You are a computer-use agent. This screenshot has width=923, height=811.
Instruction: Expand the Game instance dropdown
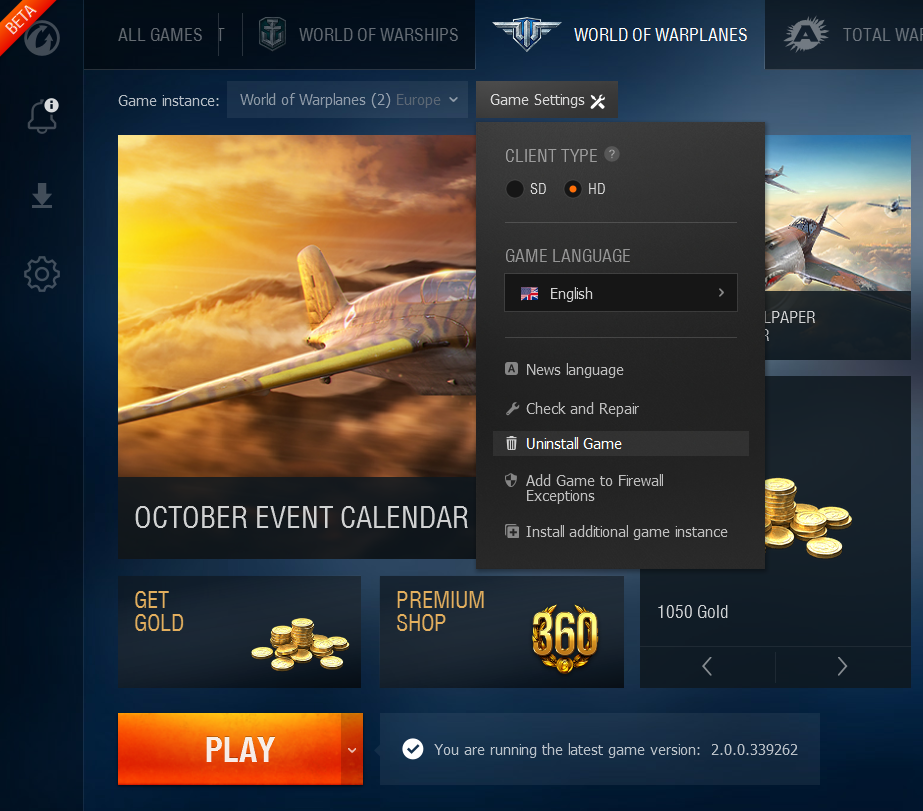pyautogui.click(x=347, y=99)
